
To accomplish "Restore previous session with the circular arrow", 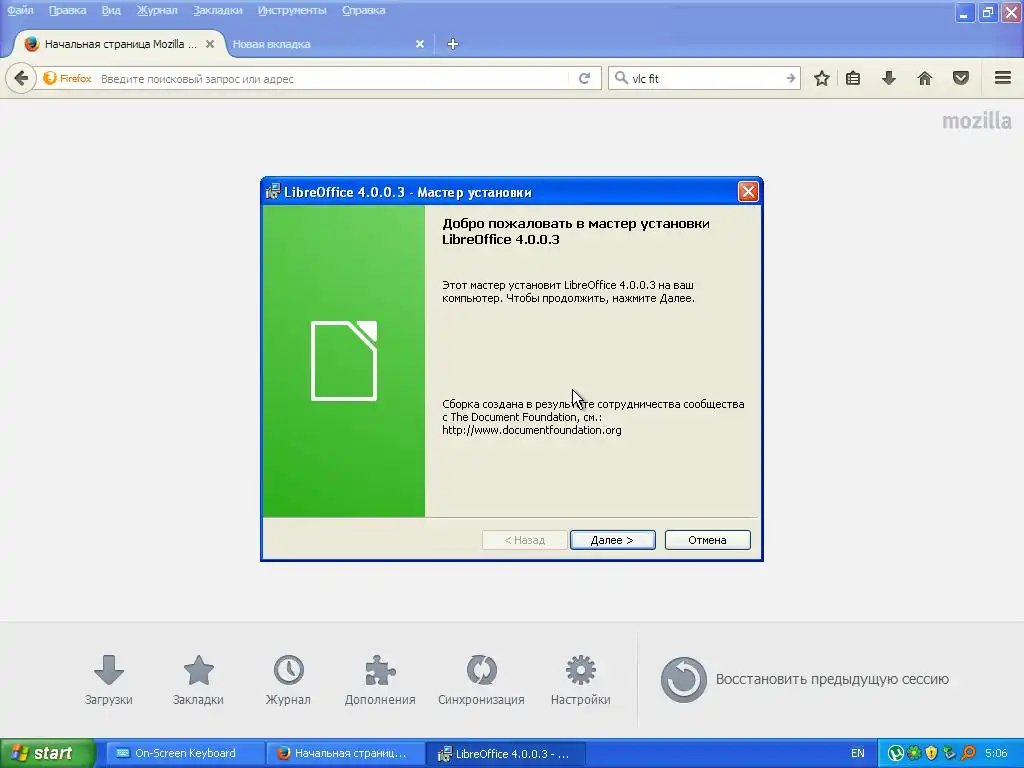I will point(683,679).
